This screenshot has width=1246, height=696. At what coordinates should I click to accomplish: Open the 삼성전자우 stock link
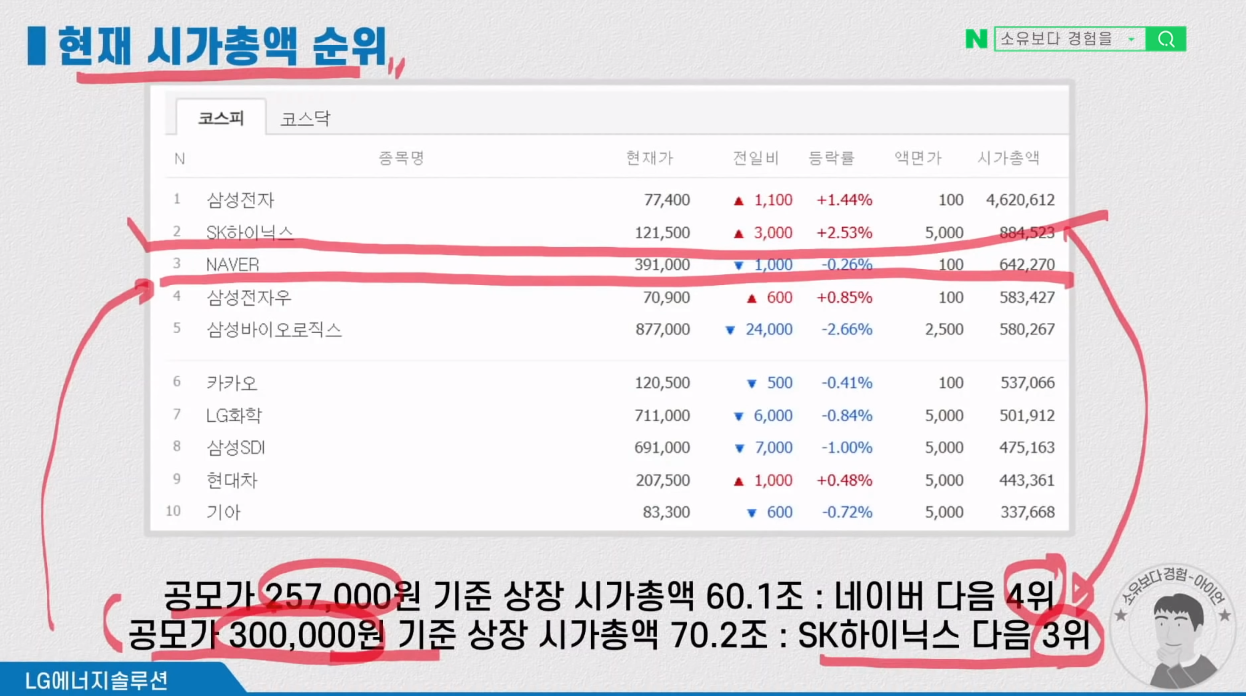click(x=249, y=297)
